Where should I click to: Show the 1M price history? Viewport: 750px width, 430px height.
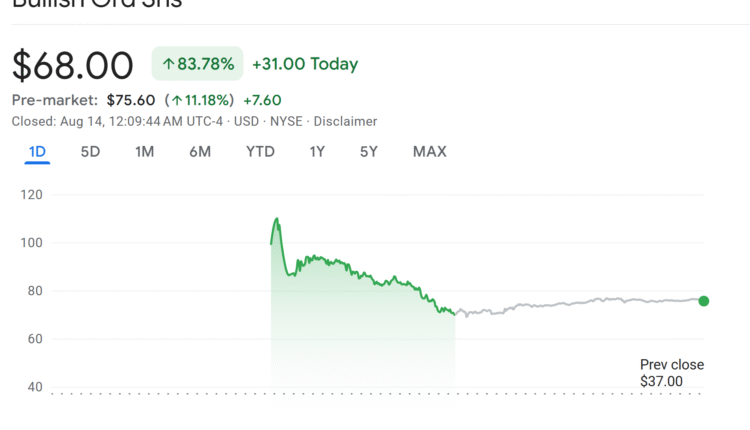144,152
